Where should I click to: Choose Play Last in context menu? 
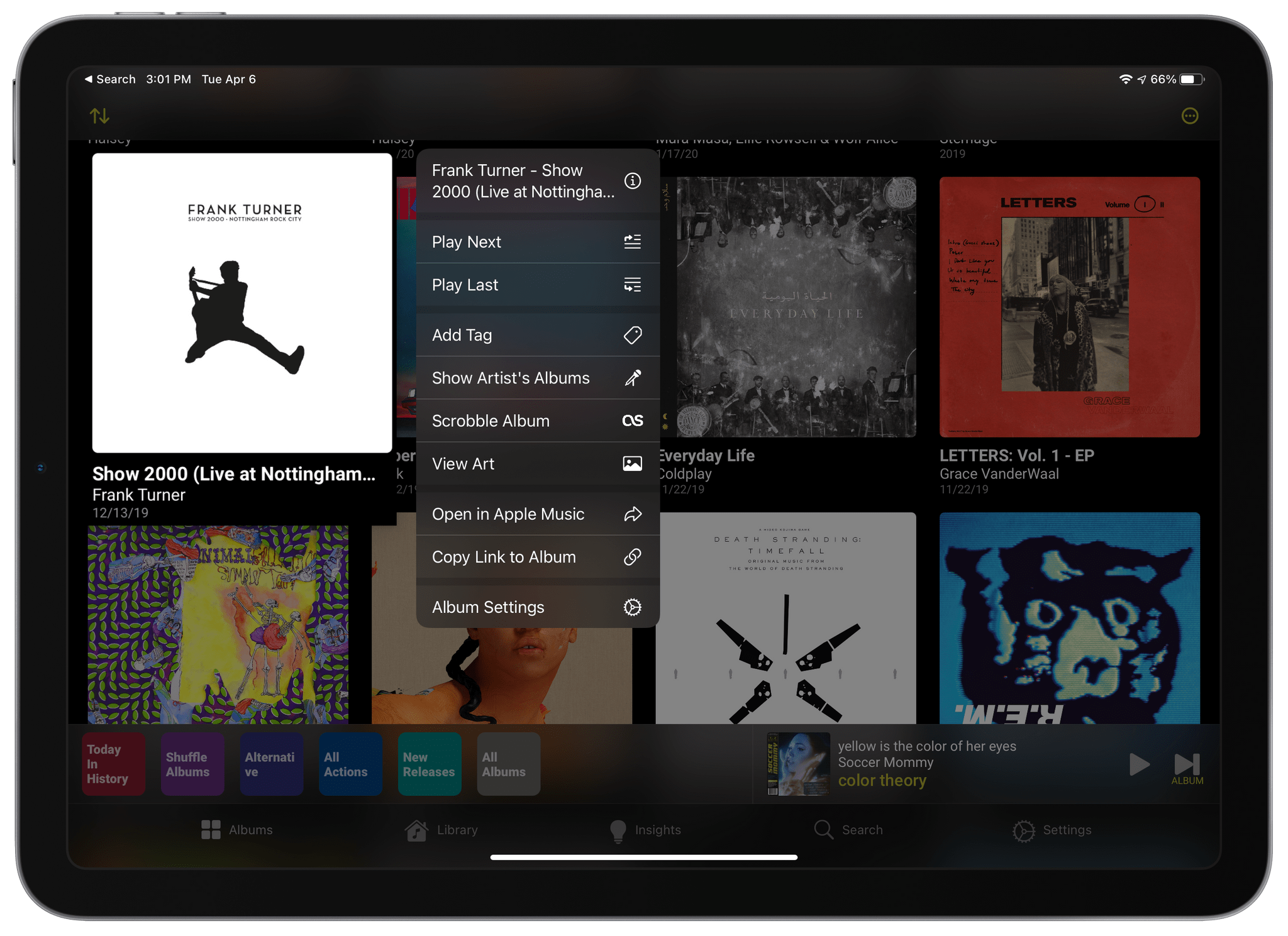click(537, 285)
